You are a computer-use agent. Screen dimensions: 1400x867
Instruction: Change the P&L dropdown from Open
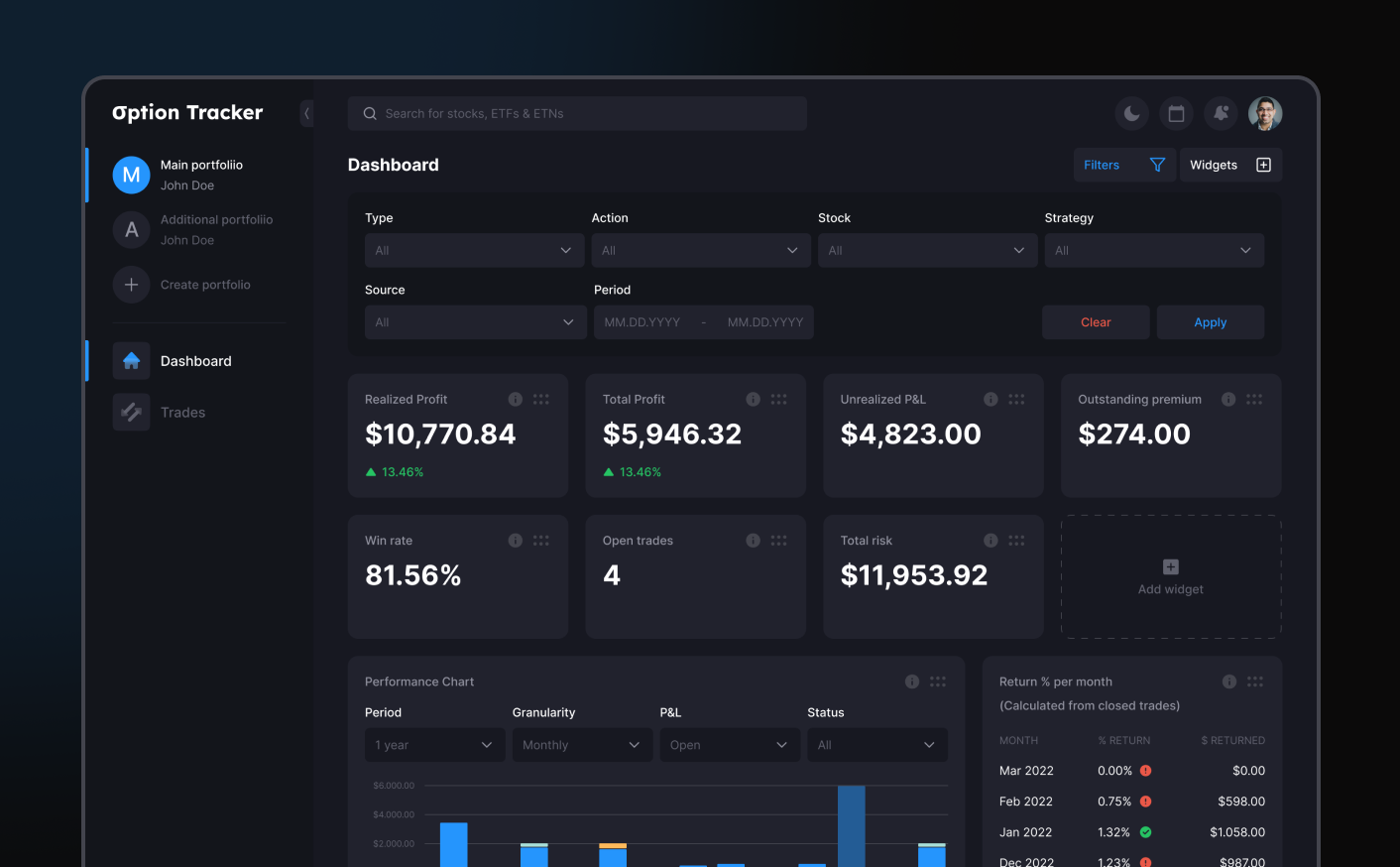point(730,744)
